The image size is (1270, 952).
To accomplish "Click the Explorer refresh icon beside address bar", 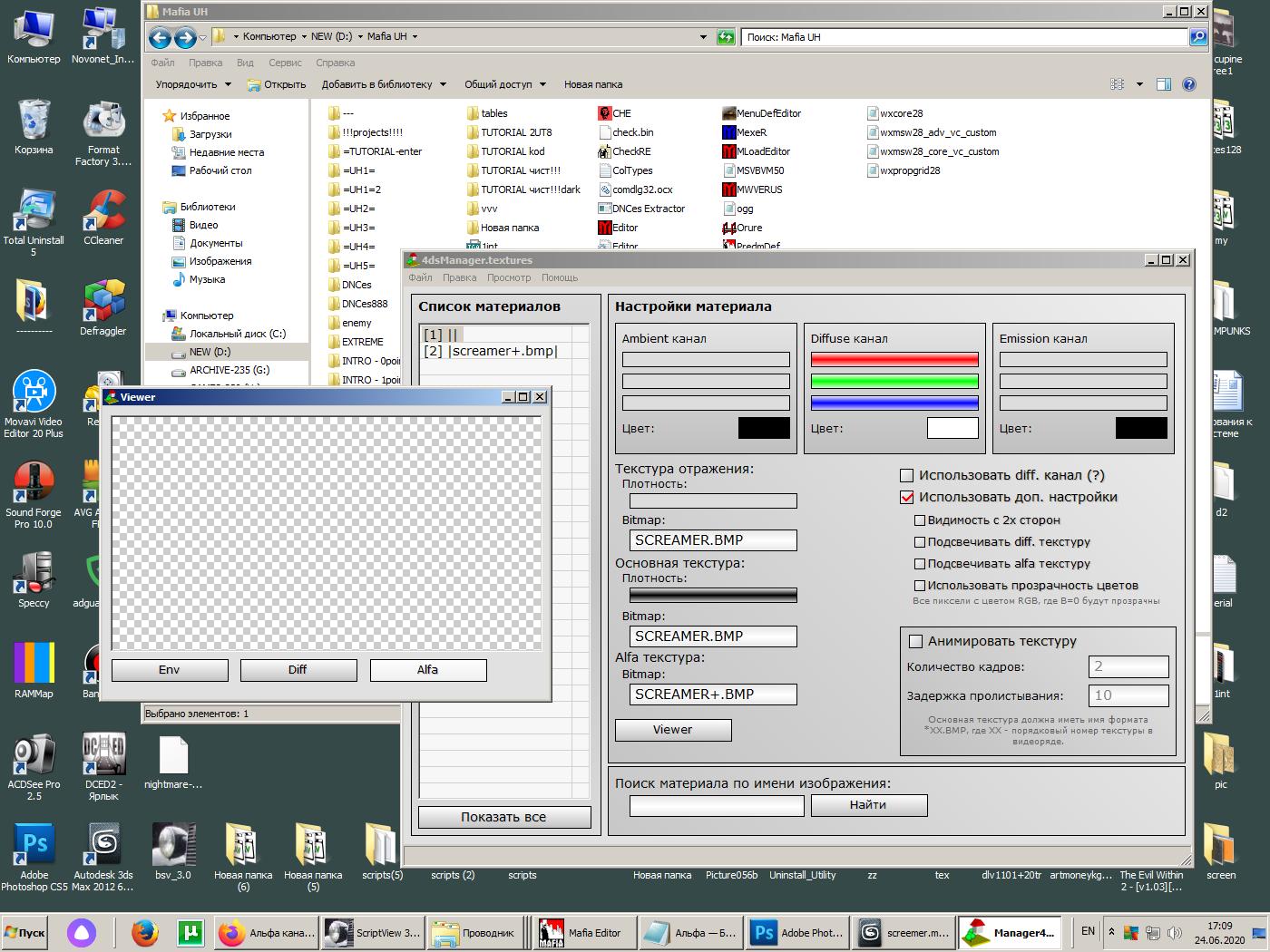I will [x=726, y=37].
